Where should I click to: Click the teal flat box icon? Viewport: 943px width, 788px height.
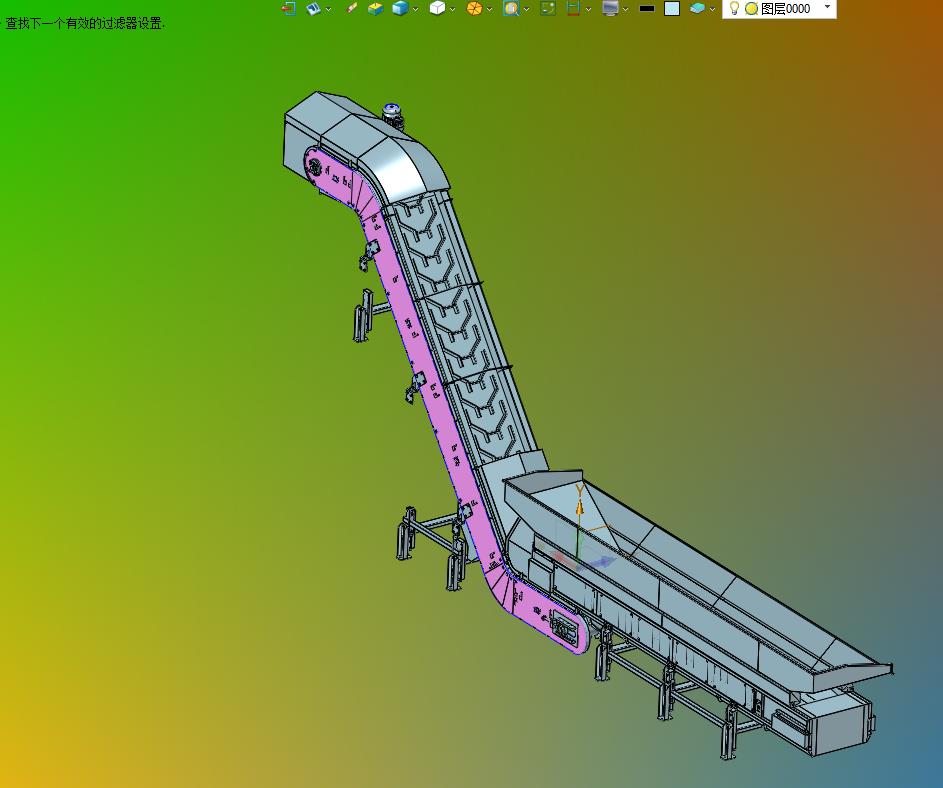point(697,8)
